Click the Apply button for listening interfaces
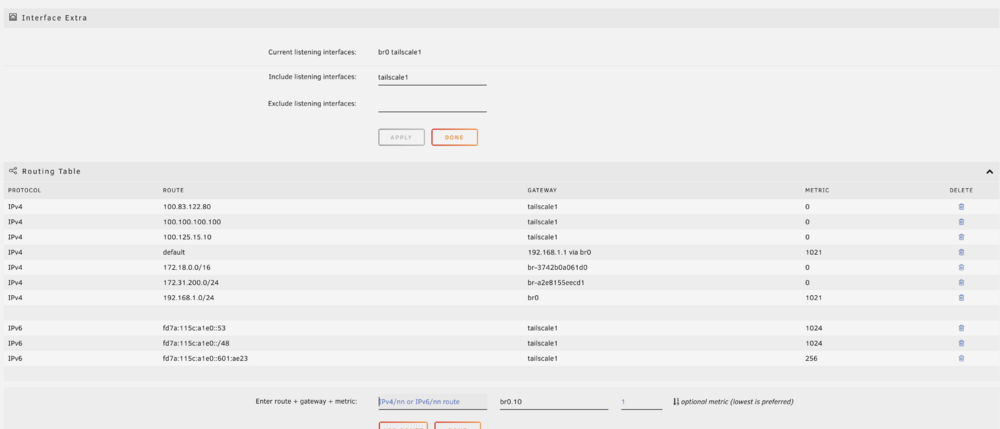1000x429 pixels. 401,137
